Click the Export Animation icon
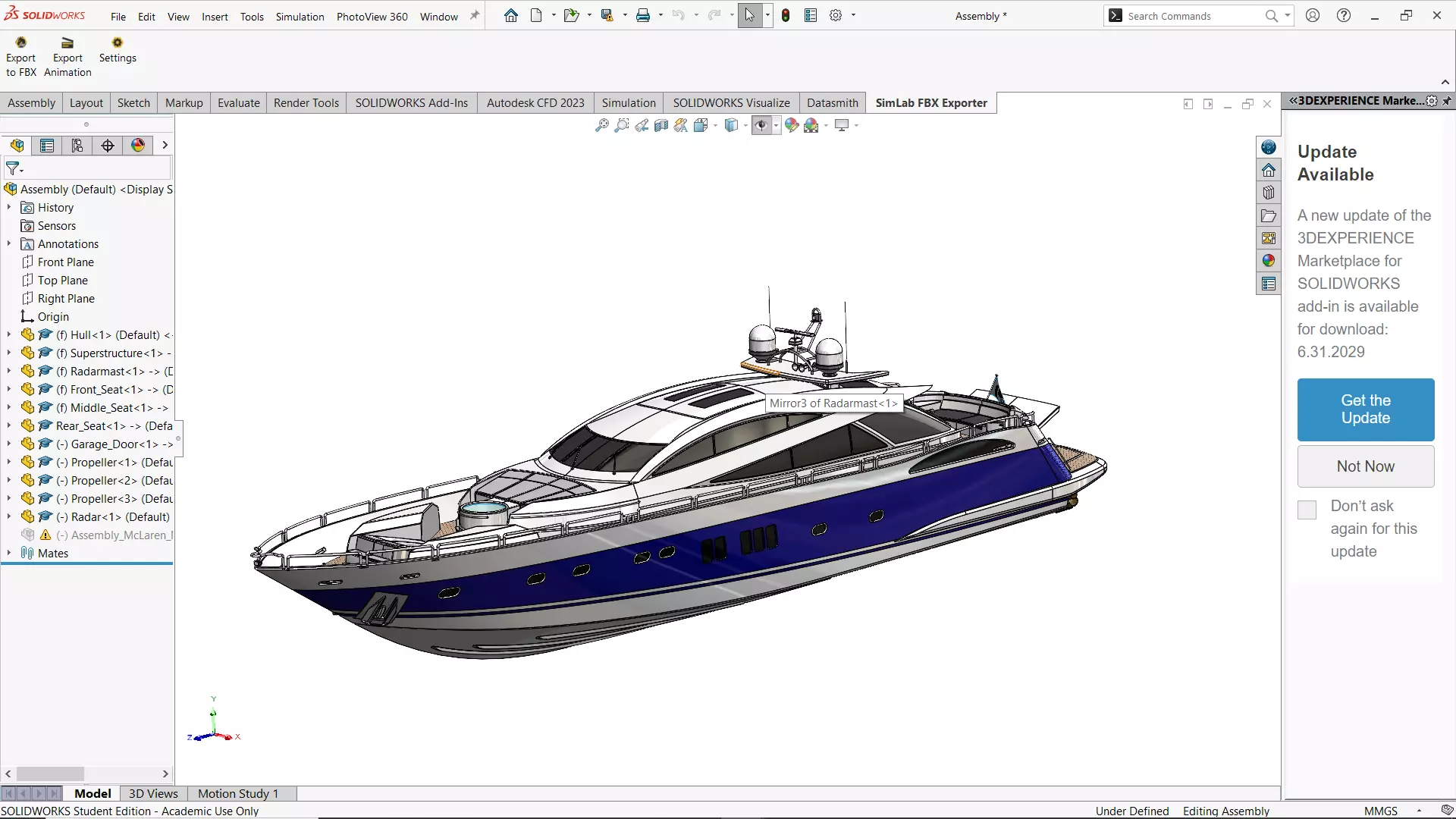 67,43
